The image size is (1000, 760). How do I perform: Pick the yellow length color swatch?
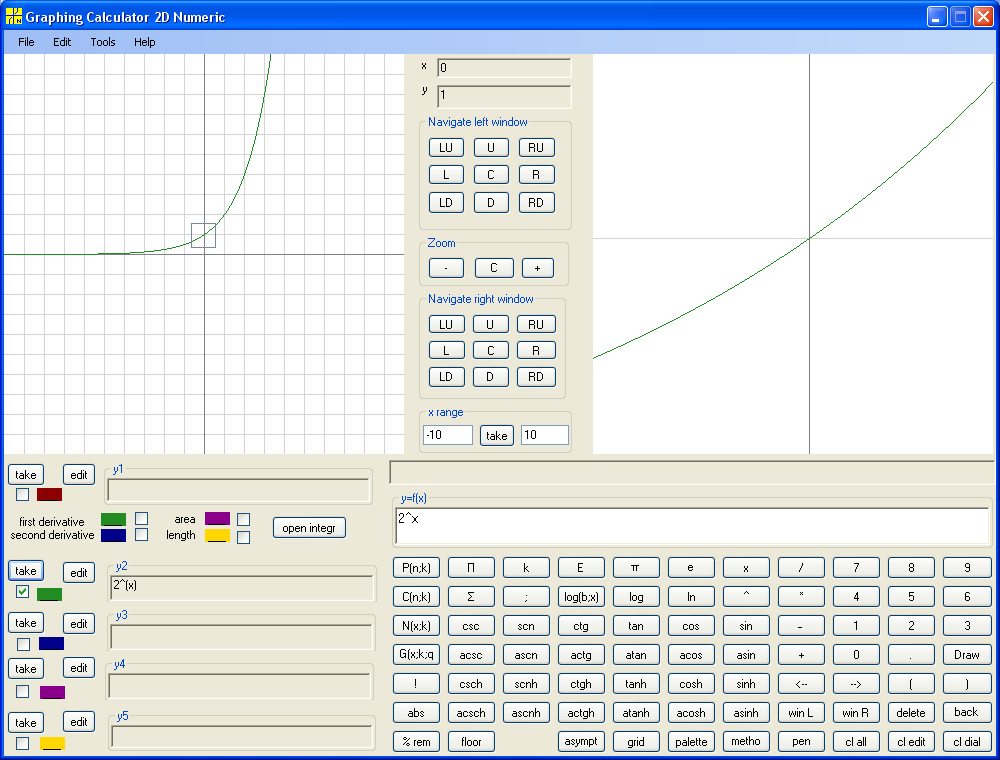tap(217, 536)
